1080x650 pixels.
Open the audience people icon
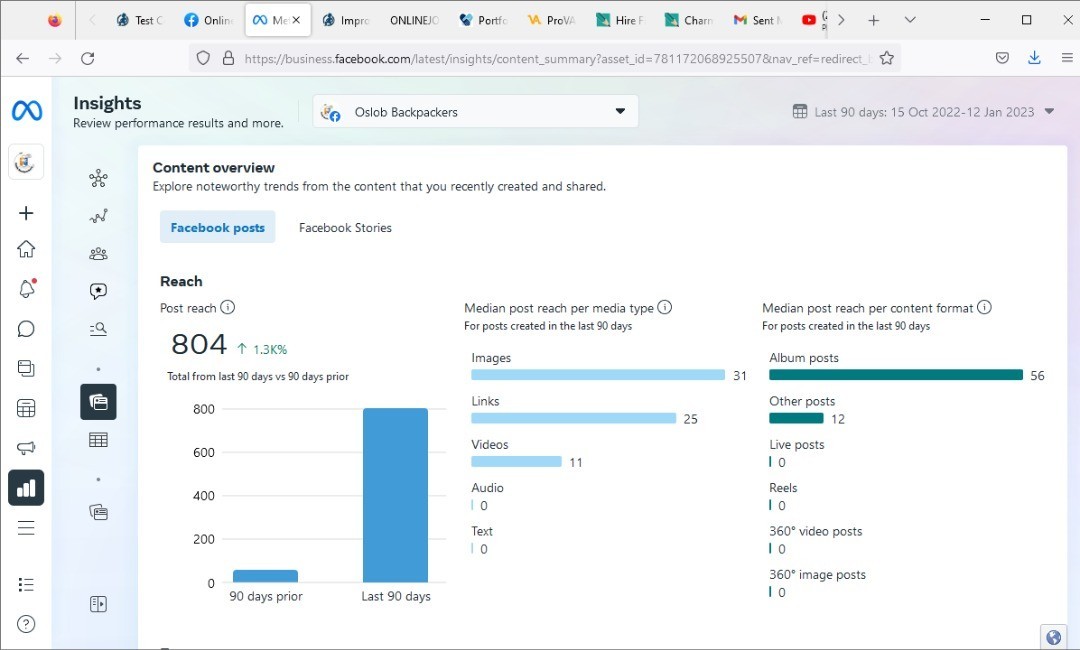(x=98, y=253)
